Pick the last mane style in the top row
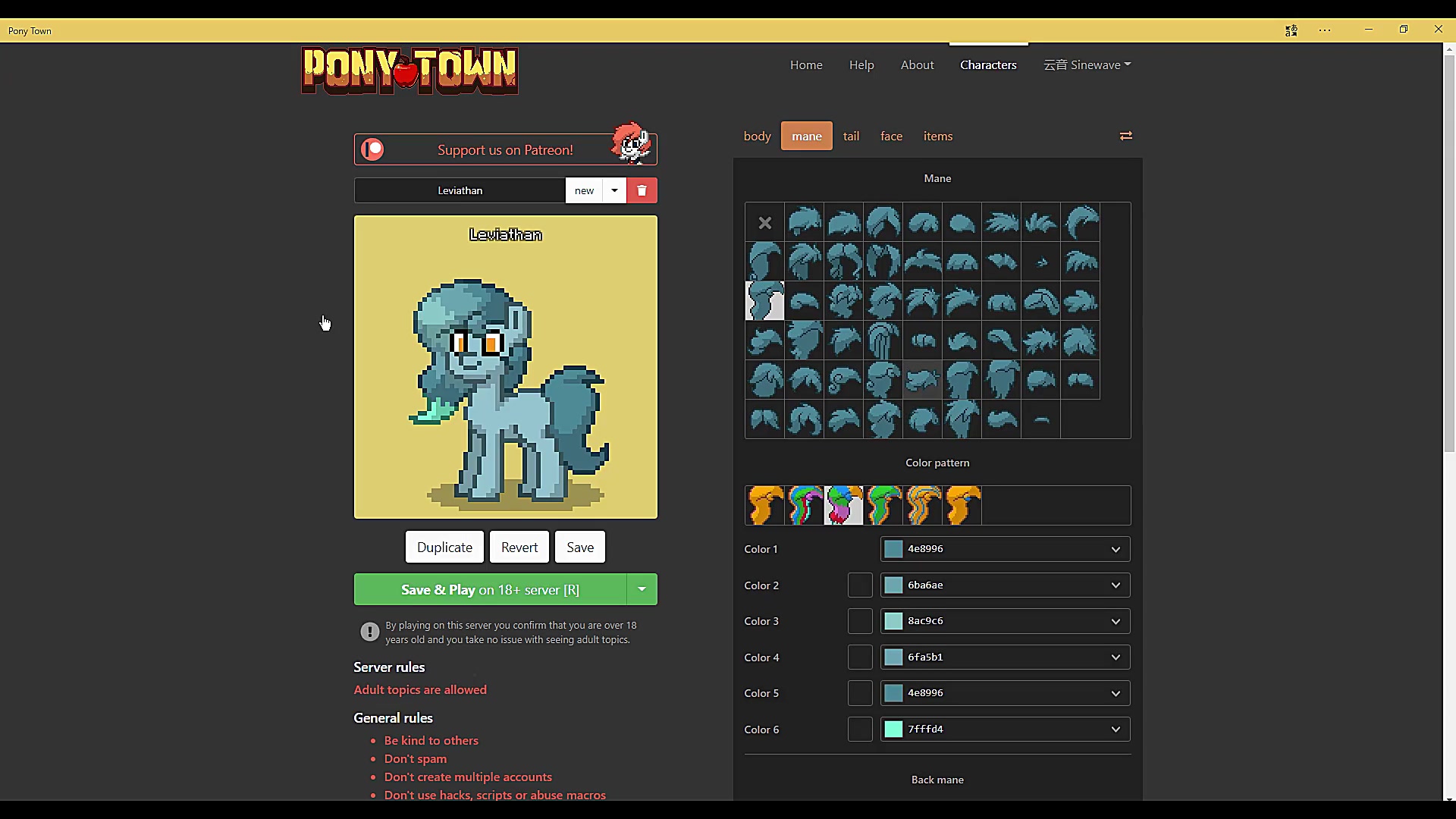The height and width of the screenshot is (819, 1456). coord(1081,223)
